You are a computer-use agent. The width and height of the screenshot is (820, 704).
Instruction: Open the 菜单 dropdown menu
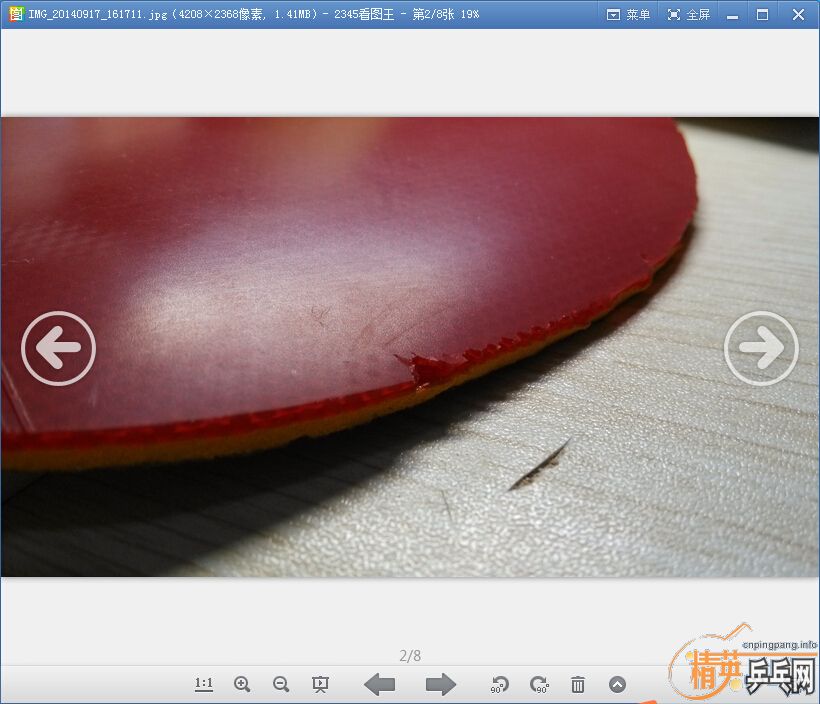628,14
